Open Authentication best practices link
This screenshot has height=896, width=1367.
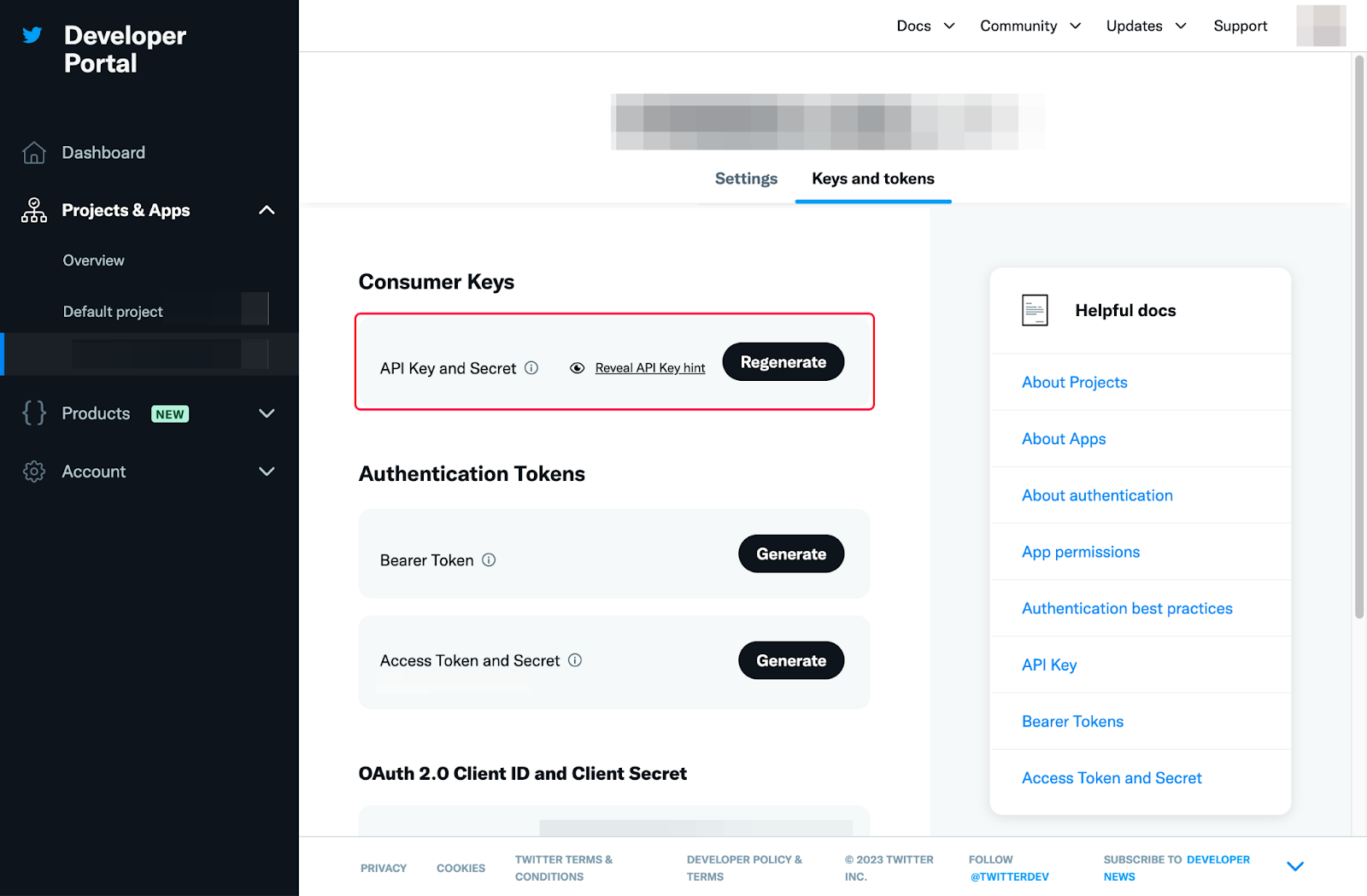pos(1127,608)
